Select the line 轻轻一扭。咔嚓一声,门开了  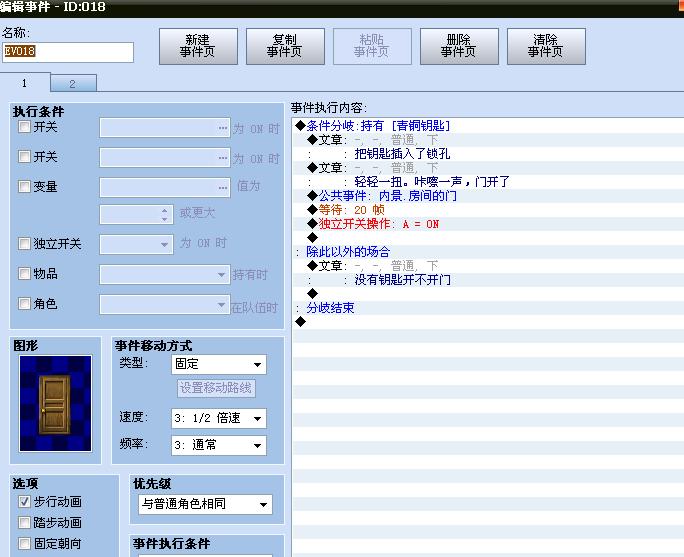click(488, 182)
